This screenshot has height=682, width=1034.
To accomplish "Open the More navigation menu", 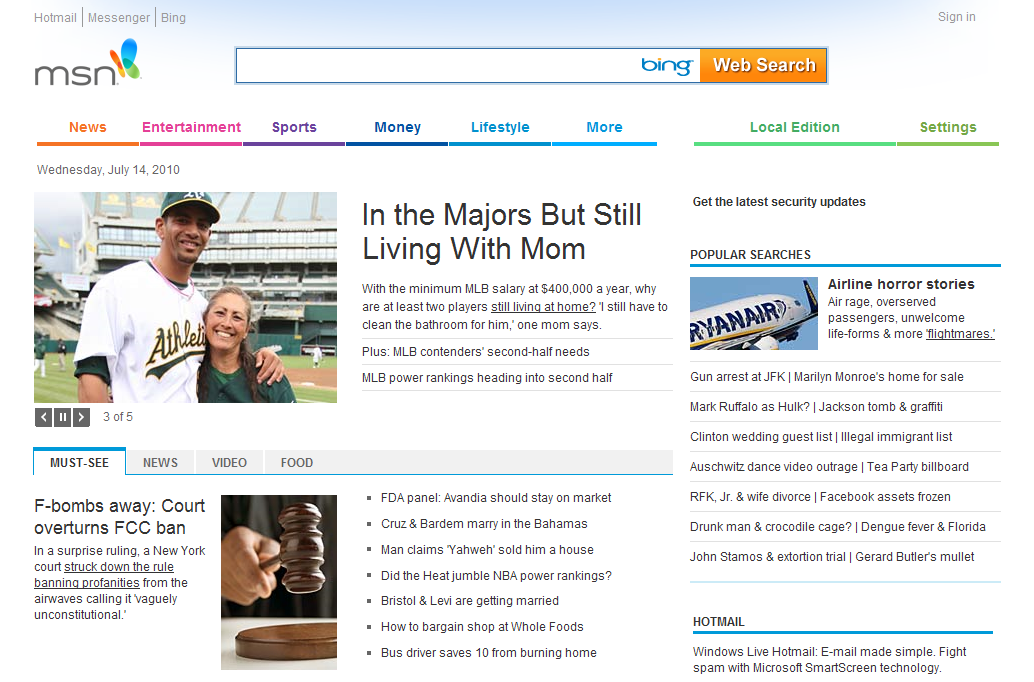I will 604,127.
